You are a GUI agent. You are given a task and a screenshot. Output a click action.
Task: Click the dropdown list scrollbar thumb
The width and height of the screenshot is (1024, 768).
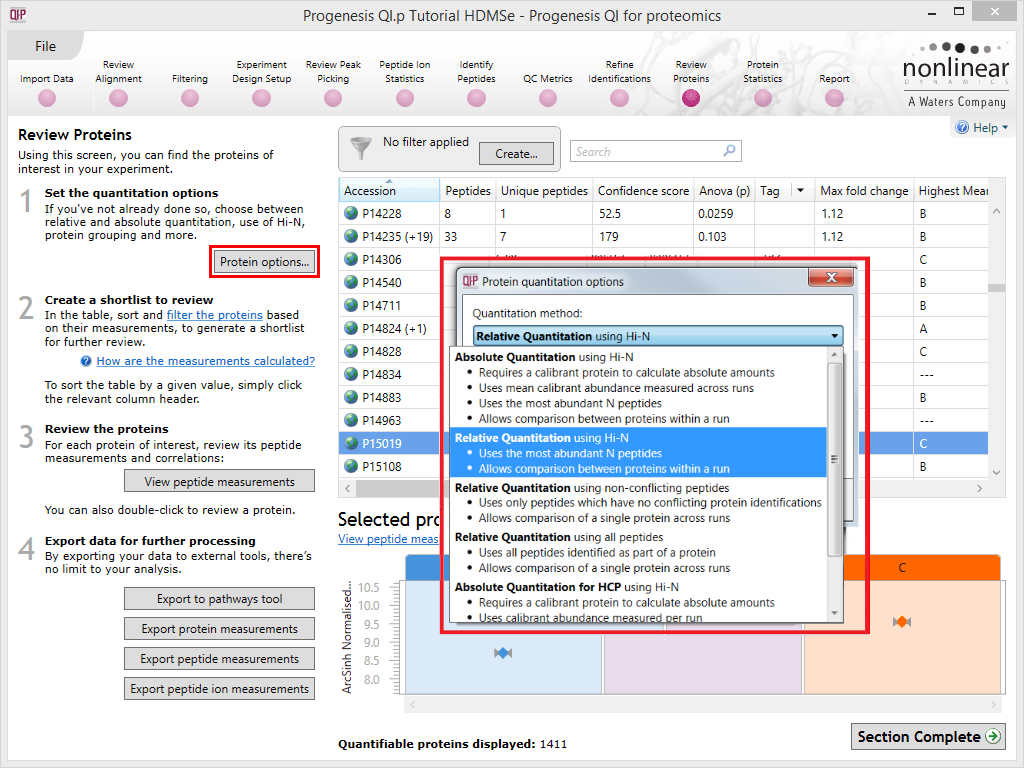[834, 459]
